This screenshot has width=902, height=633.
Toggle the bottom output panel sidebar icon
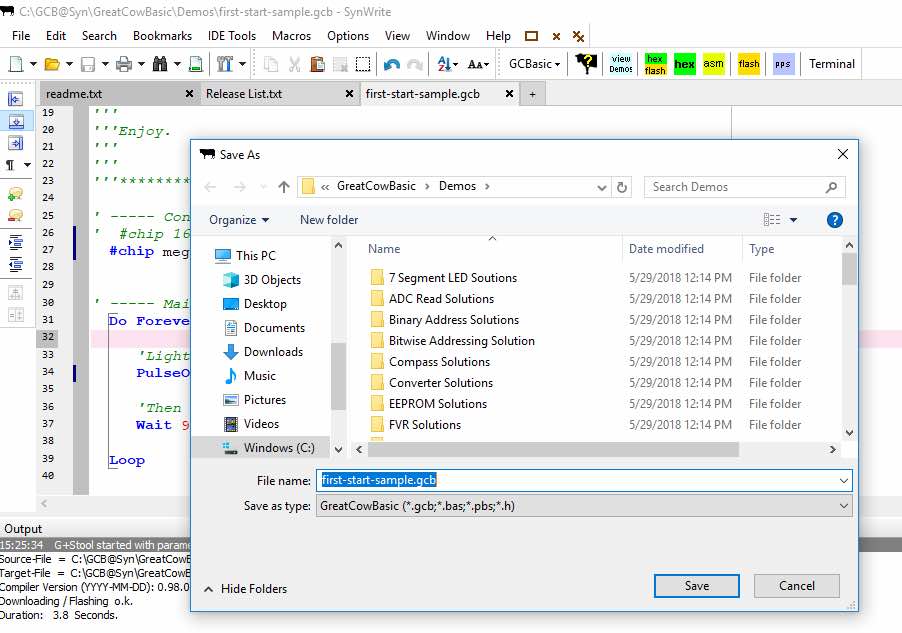pyautogui.click(x=16, y=121)
